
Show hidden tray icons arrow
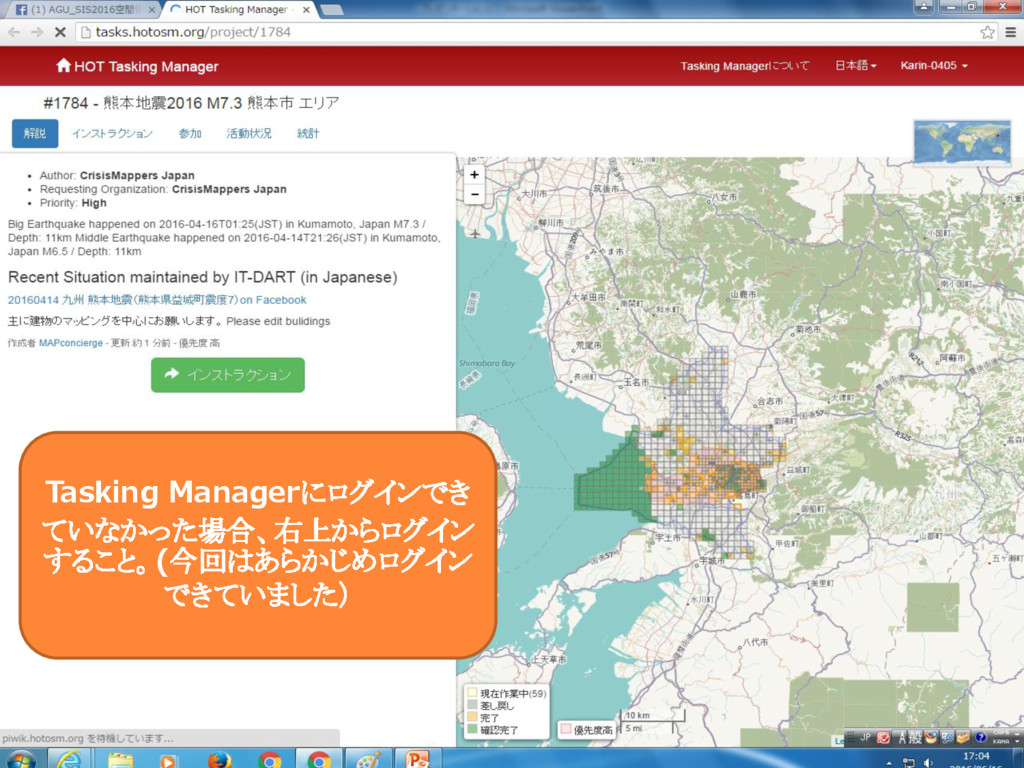pyautogui.click(x=889, y=763)
